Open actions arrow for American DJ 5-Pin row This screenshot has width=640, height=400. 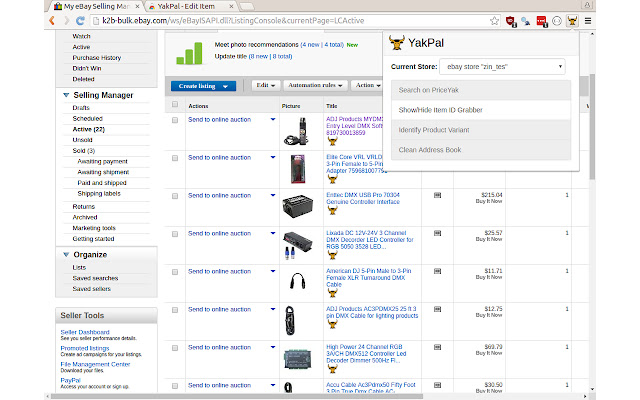point(273,271)
